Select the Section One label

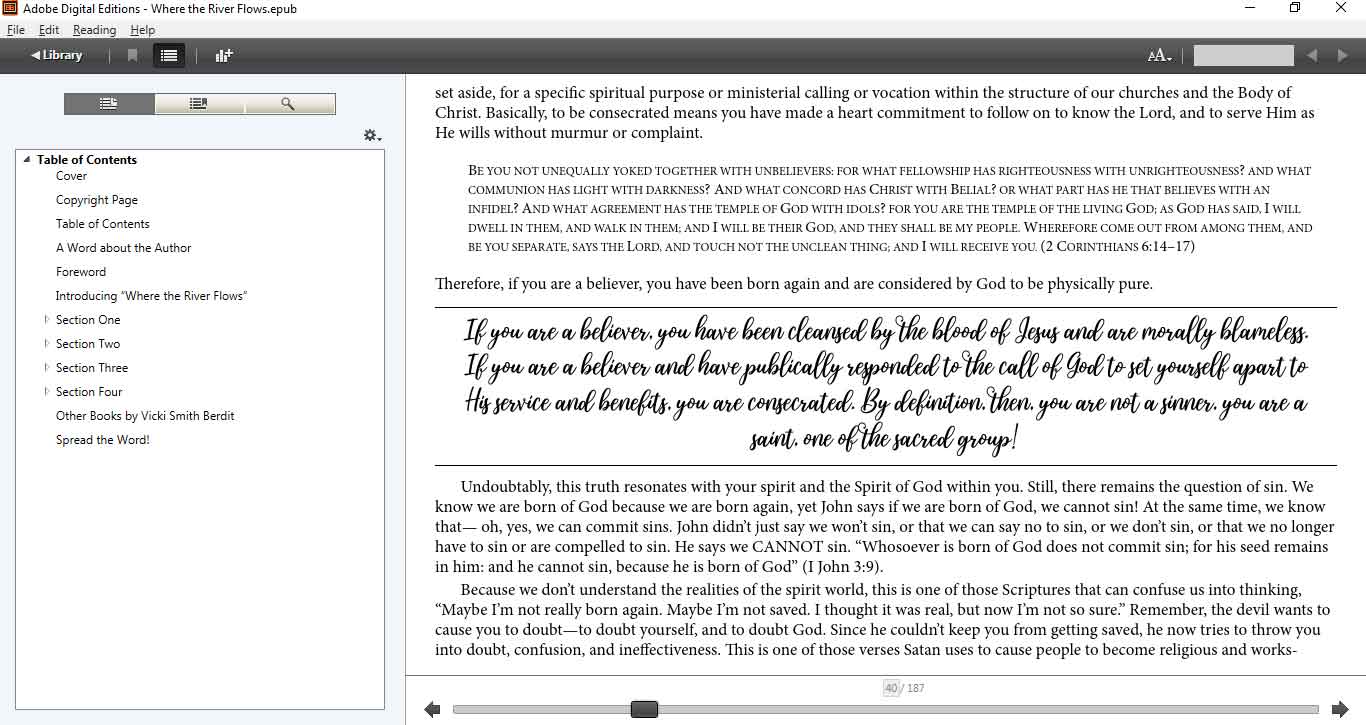(x=88, y=320)
